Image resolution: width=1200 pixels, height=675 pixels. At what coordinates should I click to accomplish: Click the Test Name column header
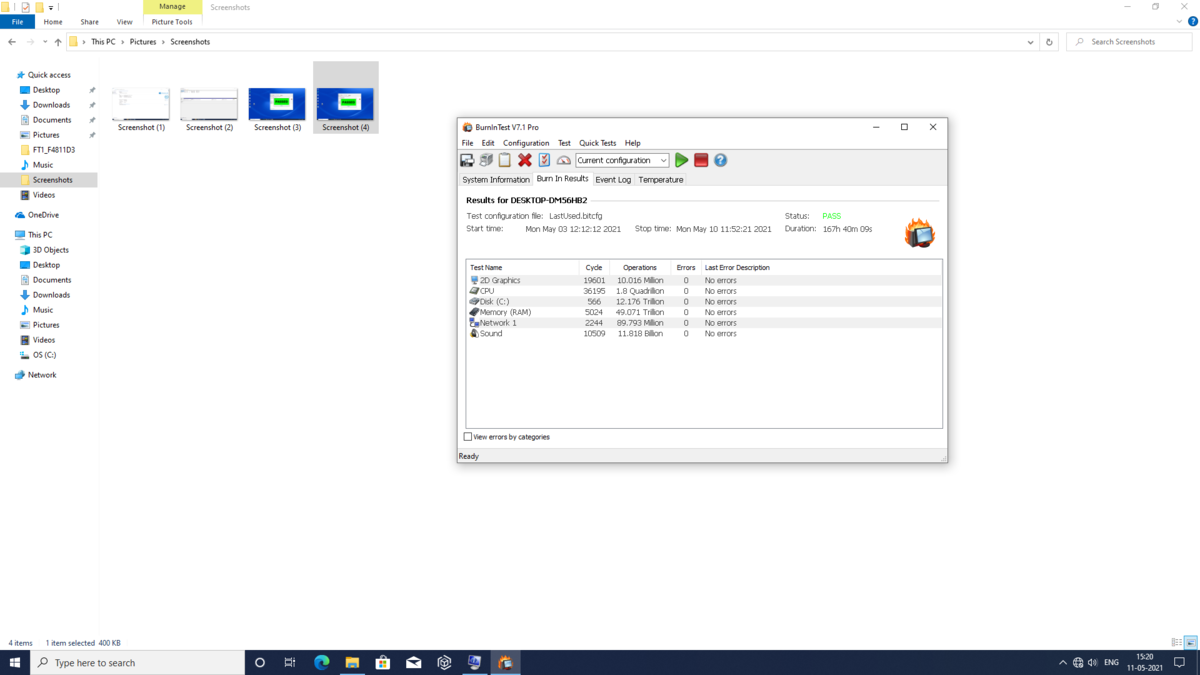pos(522,268)
